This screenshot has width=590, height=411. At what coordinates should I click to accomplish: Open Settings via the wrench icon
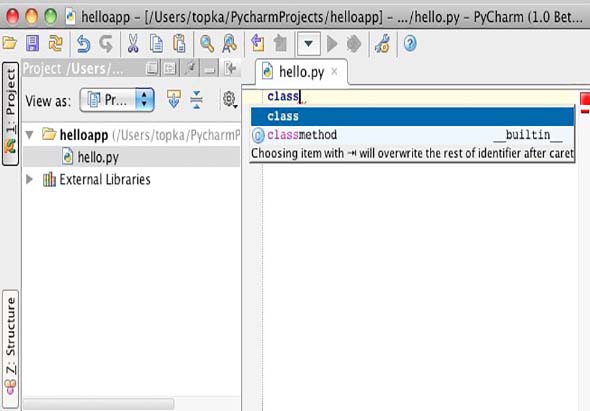(x=383, y=44)
